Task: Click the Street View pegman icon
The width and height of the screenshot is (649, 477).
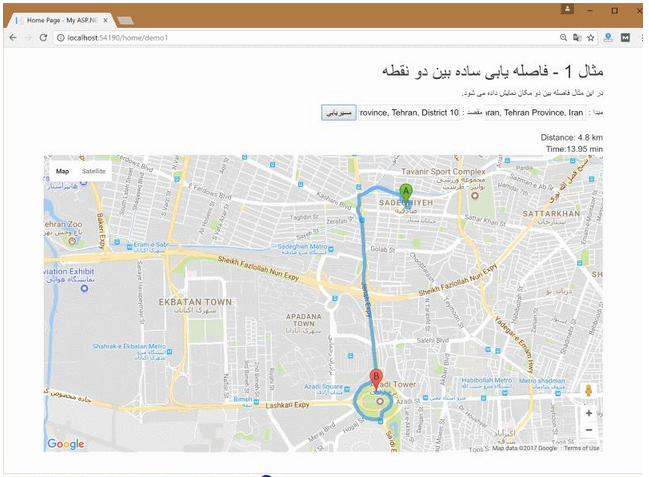Action: tap(589, 390)
